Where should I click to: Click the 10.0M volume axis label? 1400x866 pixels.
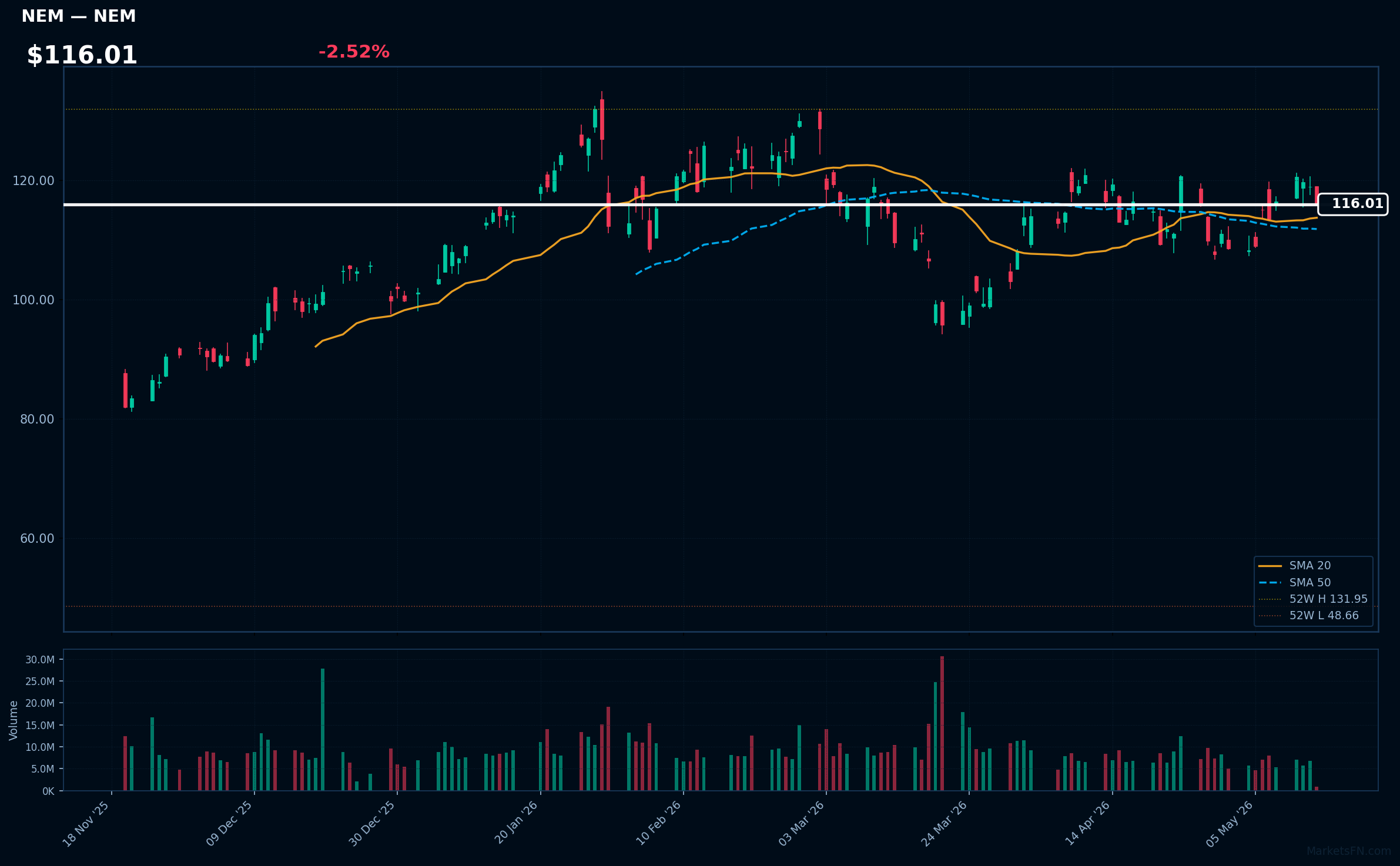coord(40,747)
